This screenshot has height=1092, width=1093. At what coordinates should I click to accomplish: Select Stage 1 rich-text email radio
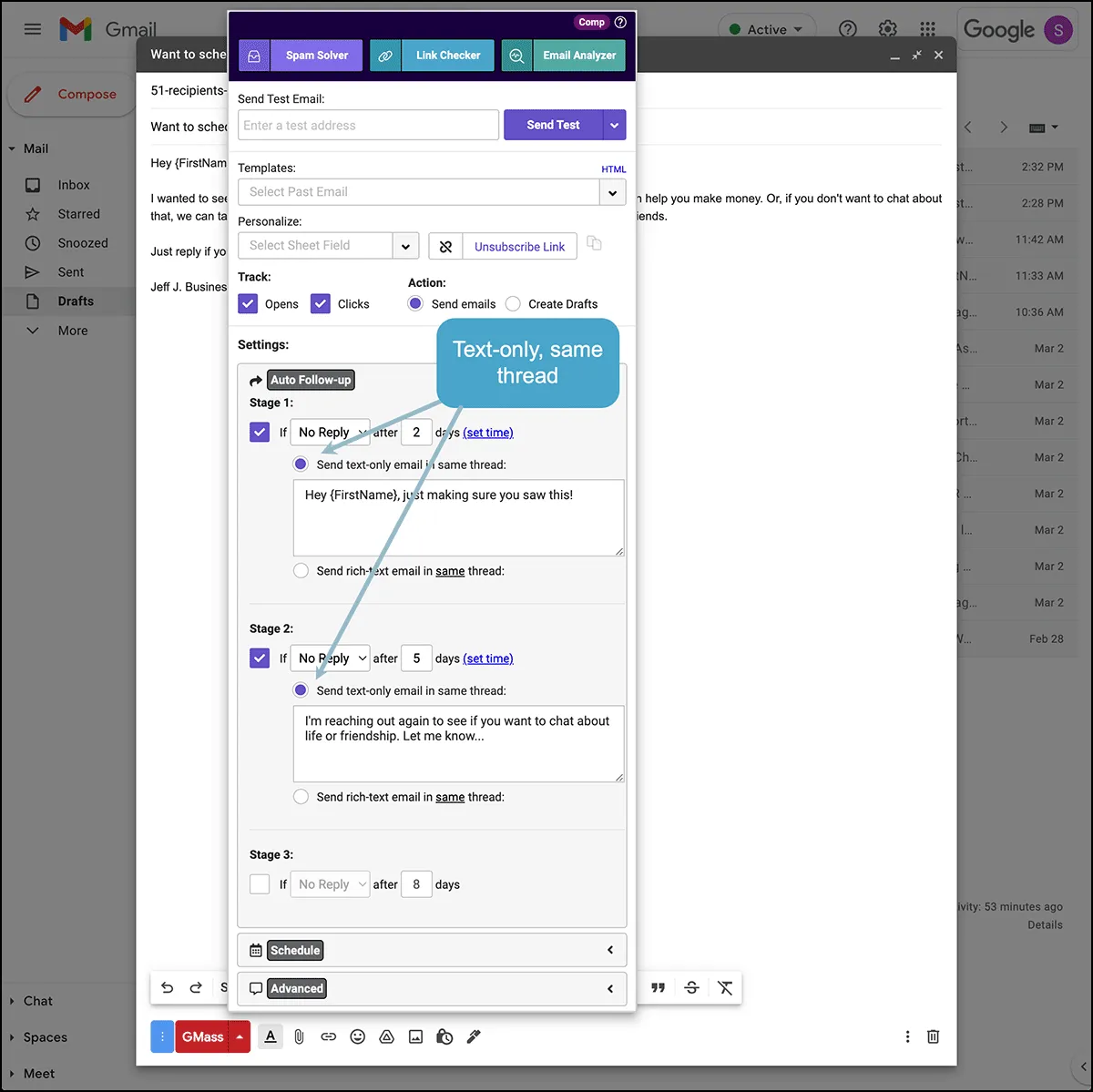click(x=301, y=571)
